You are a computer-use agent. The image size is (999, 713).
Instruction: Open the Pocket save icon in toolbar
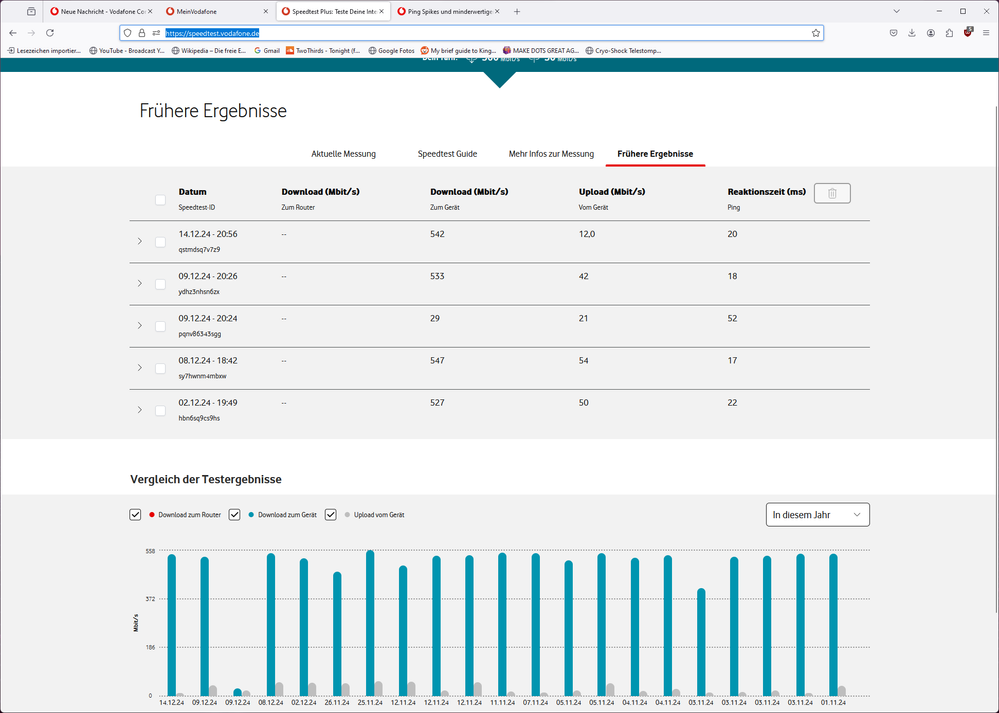pyautogui.click(x=893, y=33)
